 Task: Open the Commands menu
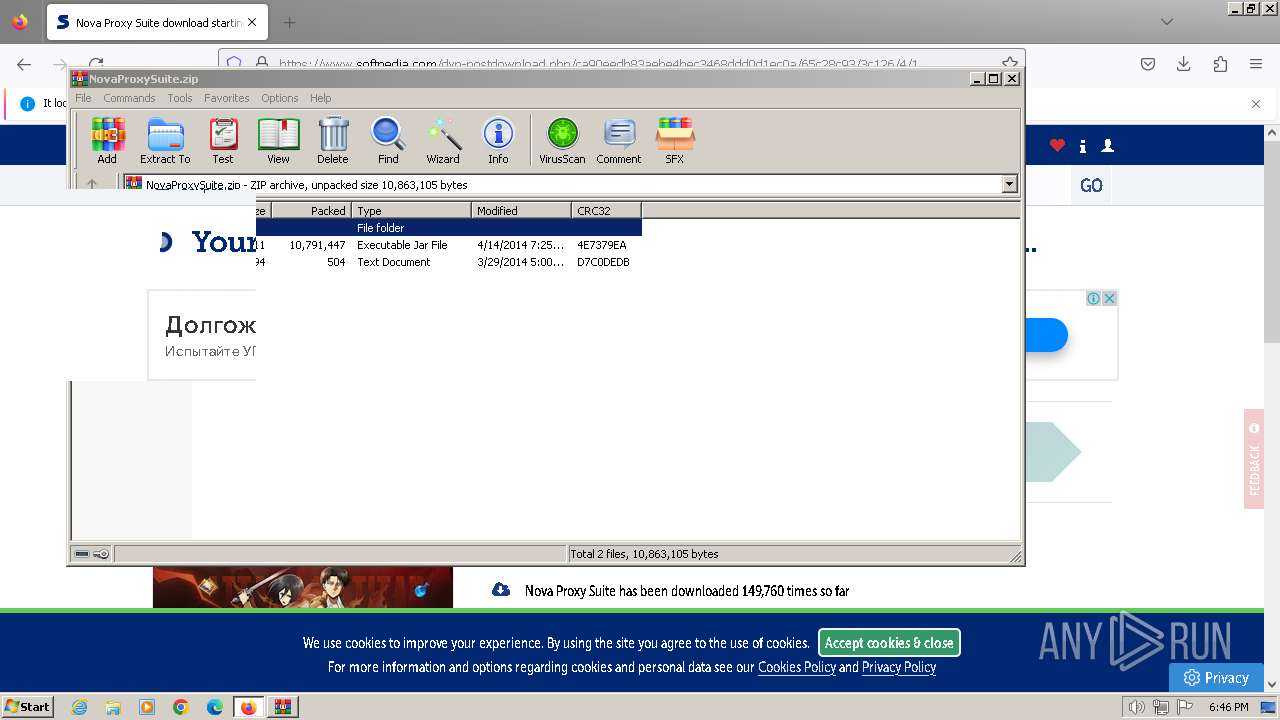coord(129,98)
